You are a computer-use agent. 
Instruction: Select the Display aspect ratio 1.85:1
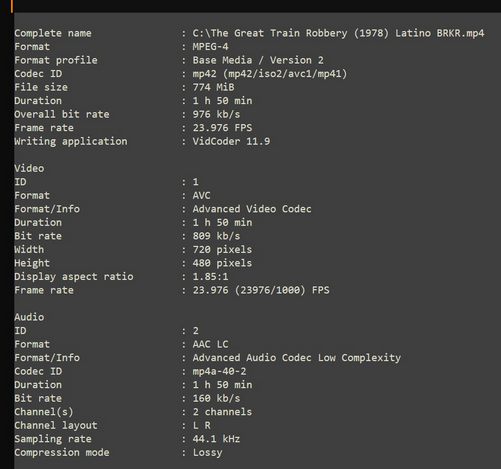(210, 277)
